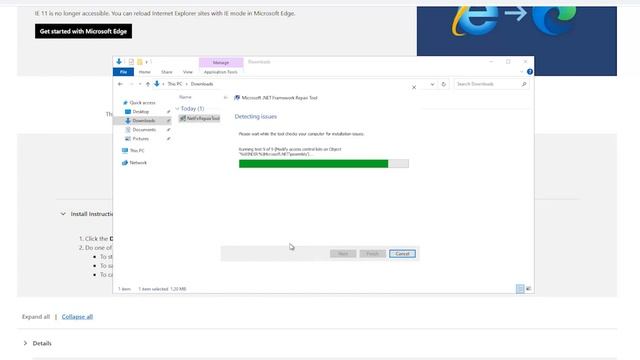The height and width of the screenshot is (360, 640).
Task: Open the File menu in Explorer
Action: tap(123, 72)
